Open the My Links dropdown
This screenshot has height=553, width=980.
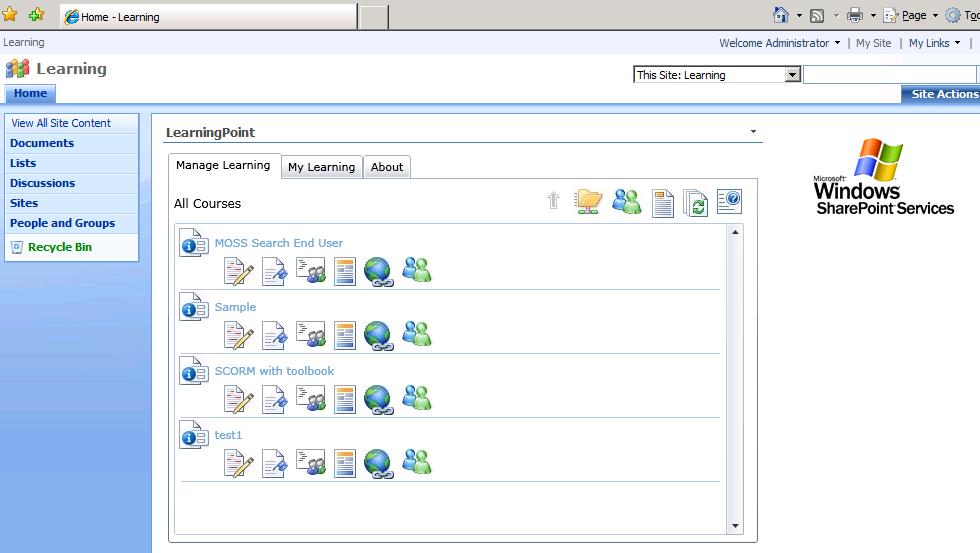point(934,43)
